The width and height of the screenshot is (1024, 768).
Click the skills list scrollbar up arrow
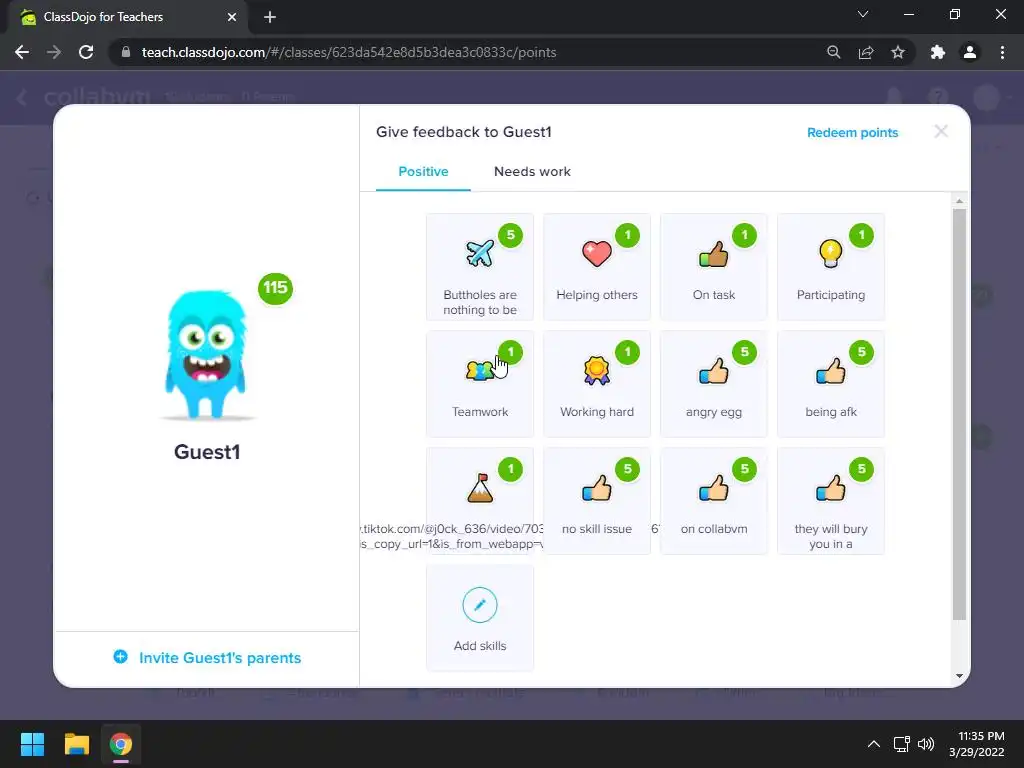pos(959,201)
